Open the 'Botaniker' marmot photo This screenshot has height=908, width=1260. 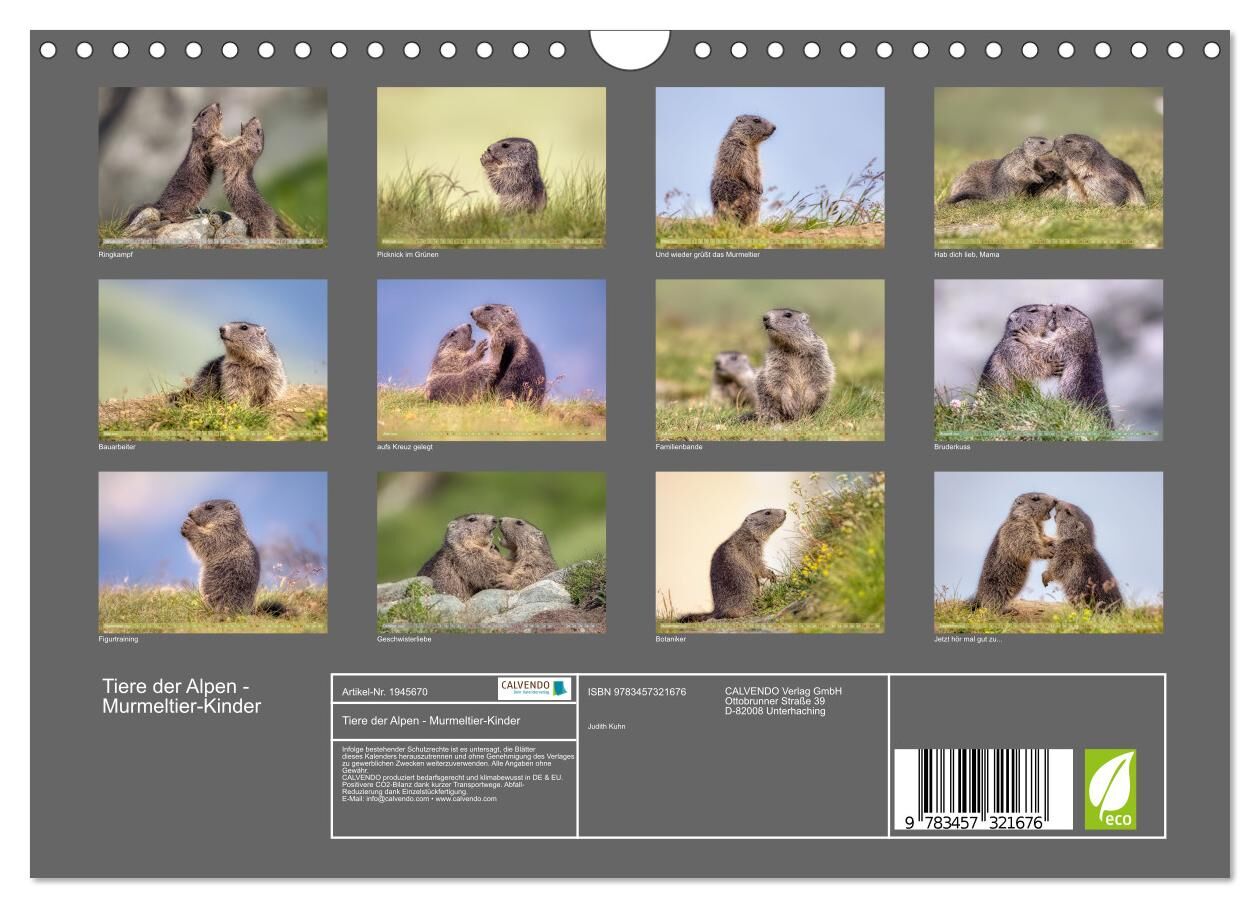pyautogui.click(x=769, y=552)
